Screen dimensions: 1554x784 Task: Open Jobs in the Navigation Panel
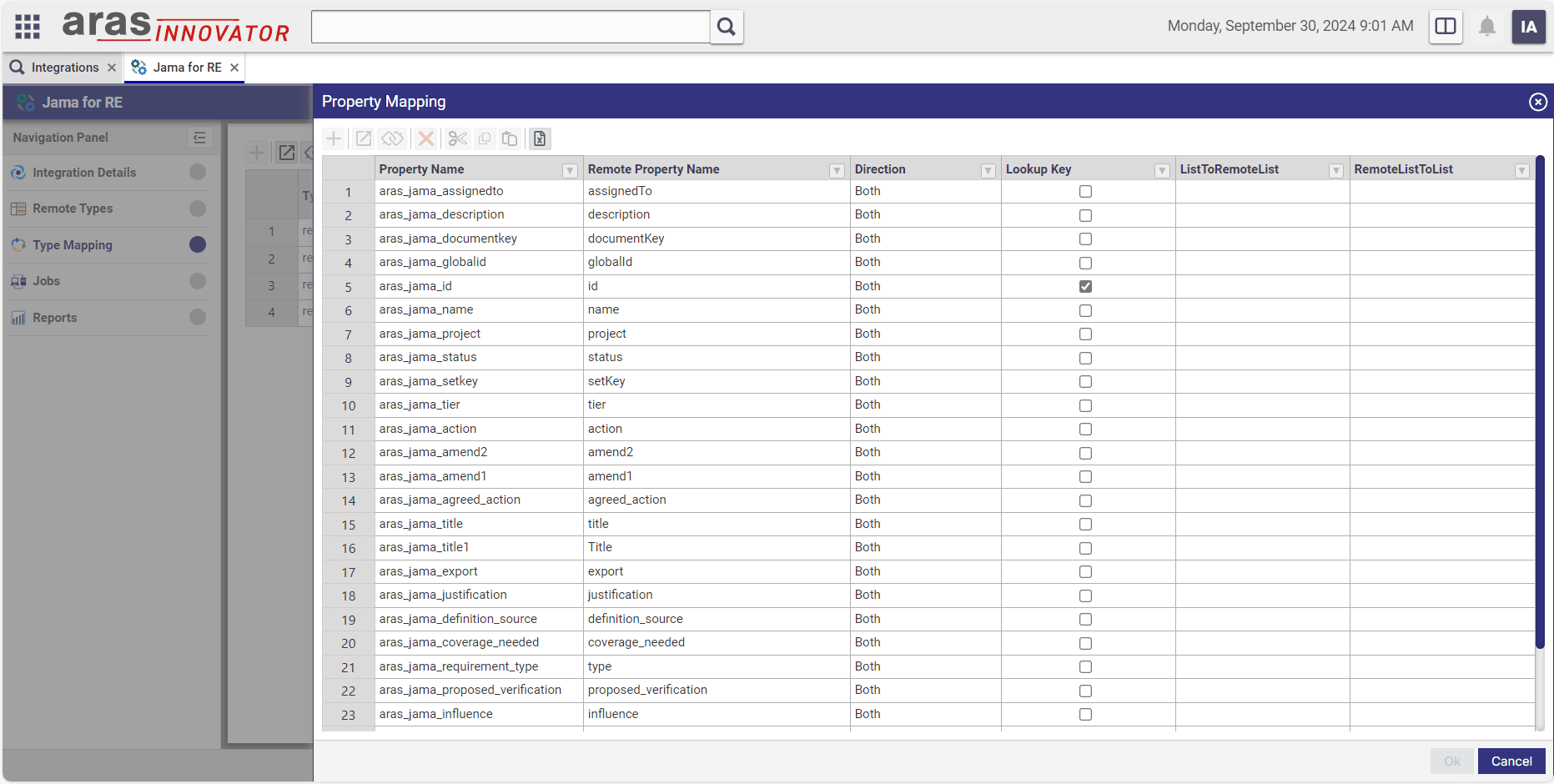coord(108,281)
